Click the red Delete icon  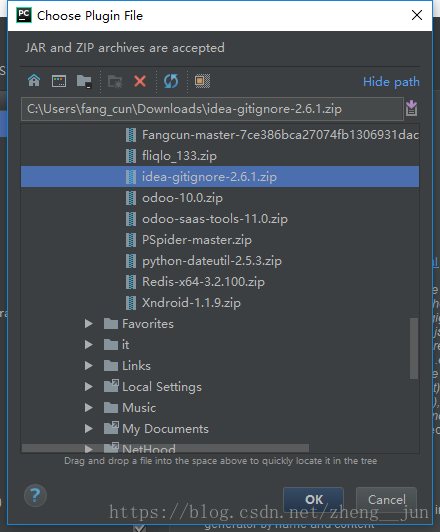point(140,81)
